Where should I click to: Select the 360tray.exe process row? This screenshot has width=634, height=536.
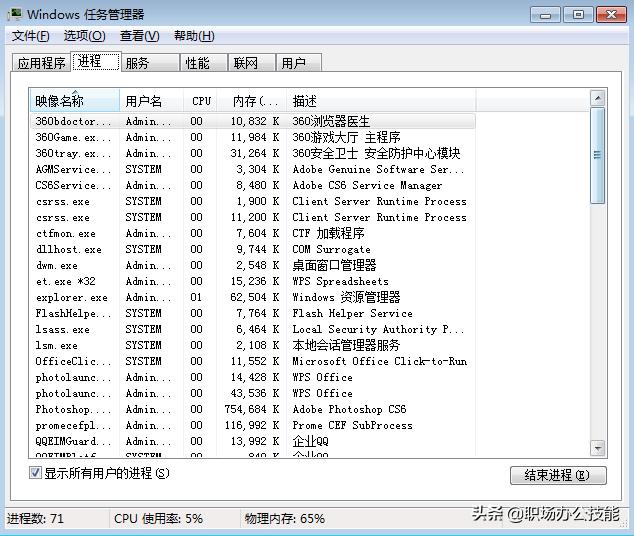[x=253, y=153]
